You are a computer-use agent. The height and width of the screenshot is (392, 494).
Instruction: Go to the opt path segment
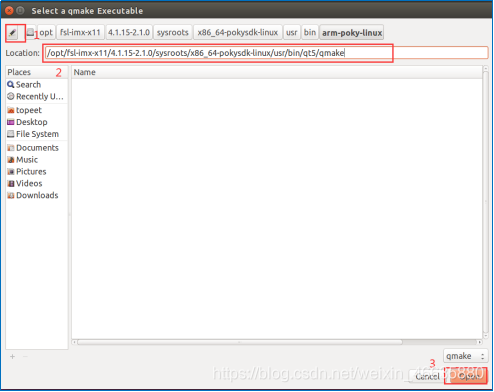46,33
